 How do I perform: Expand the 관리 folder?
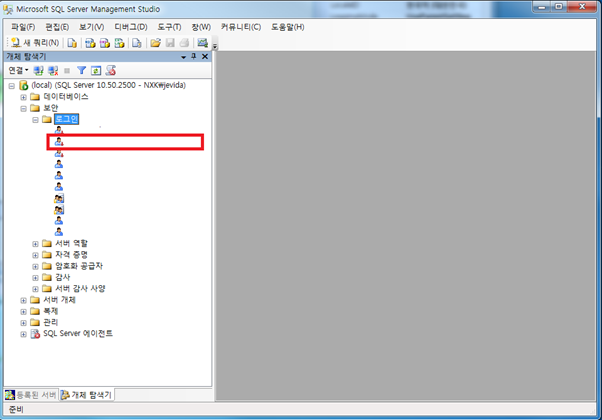[23, 323]
